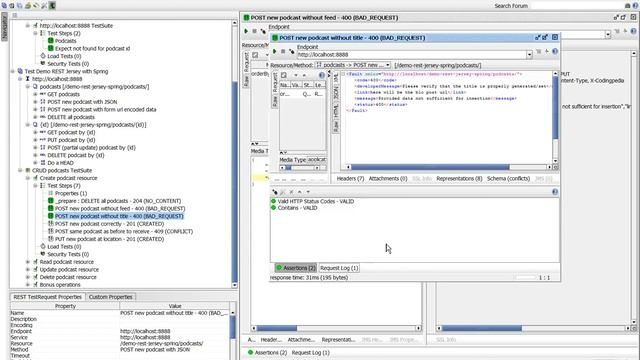The width and height of the screenshot is (640, 360).
Task: Click the Load Tests icon under Create podcast resource
Action: [43, 247]
